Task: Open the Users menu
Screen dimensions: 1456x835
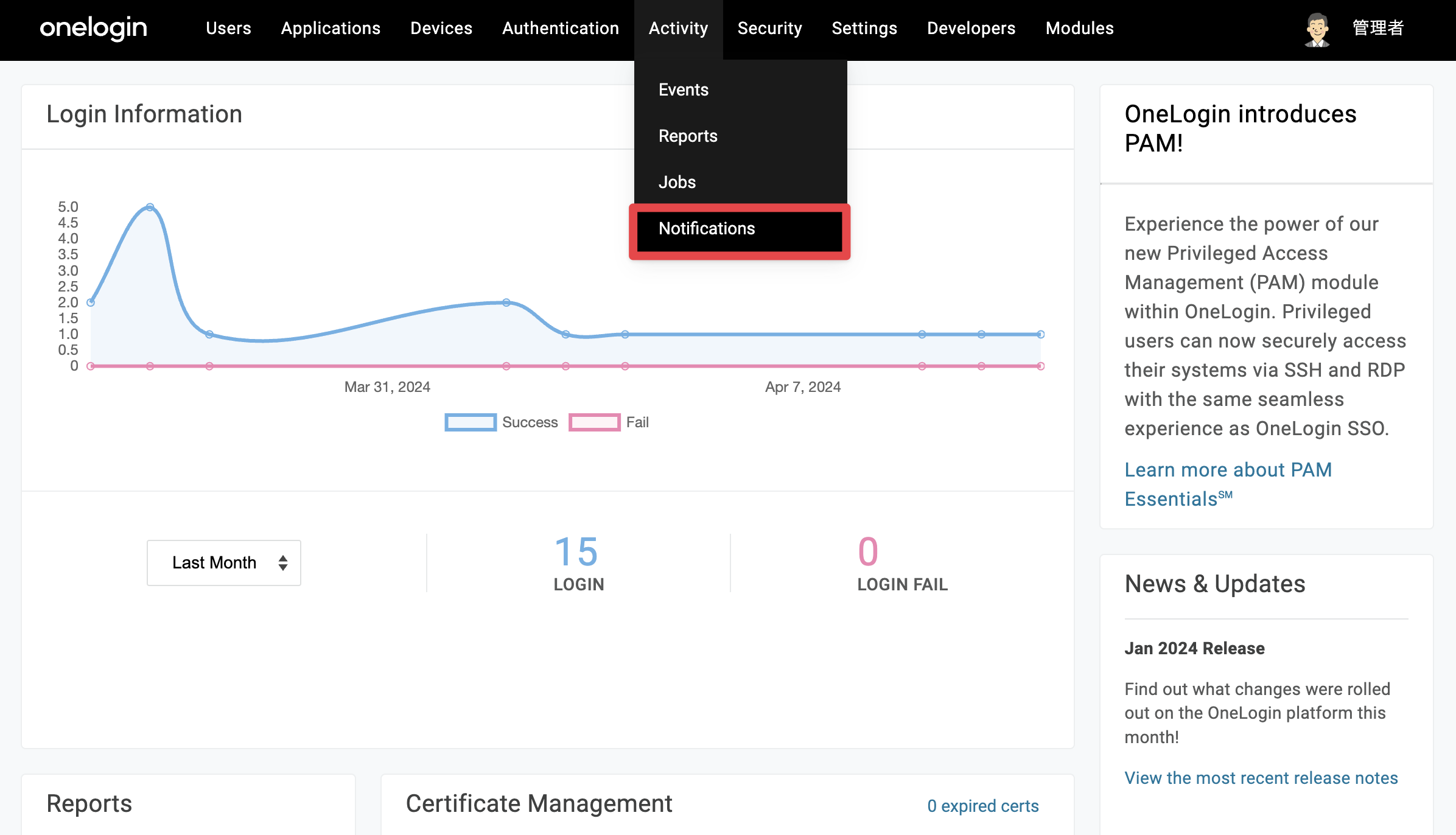Action: pos(228,29)
